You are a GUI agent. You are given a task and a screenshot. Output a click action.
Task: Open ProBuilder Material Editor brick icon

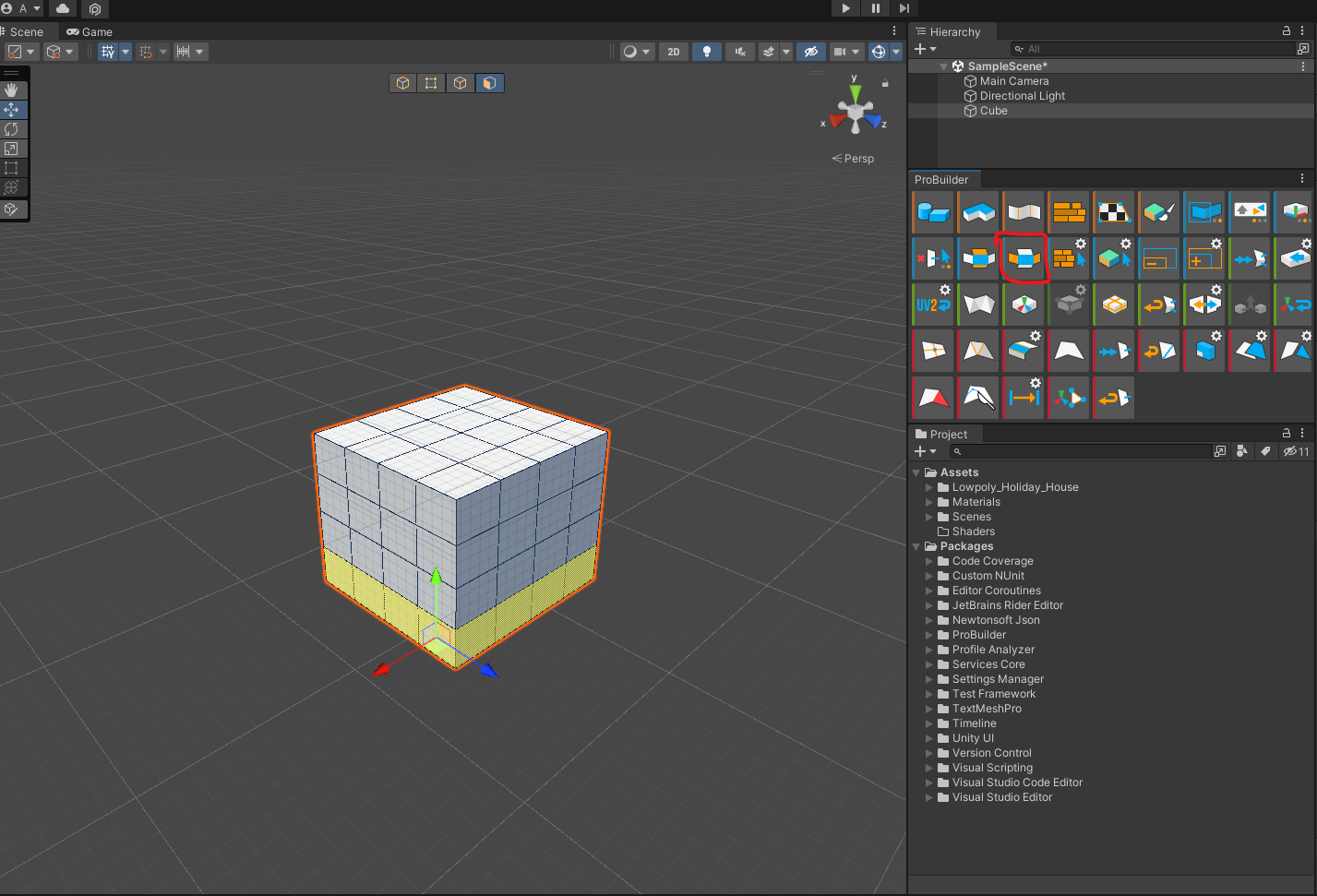click(1068, 212)
